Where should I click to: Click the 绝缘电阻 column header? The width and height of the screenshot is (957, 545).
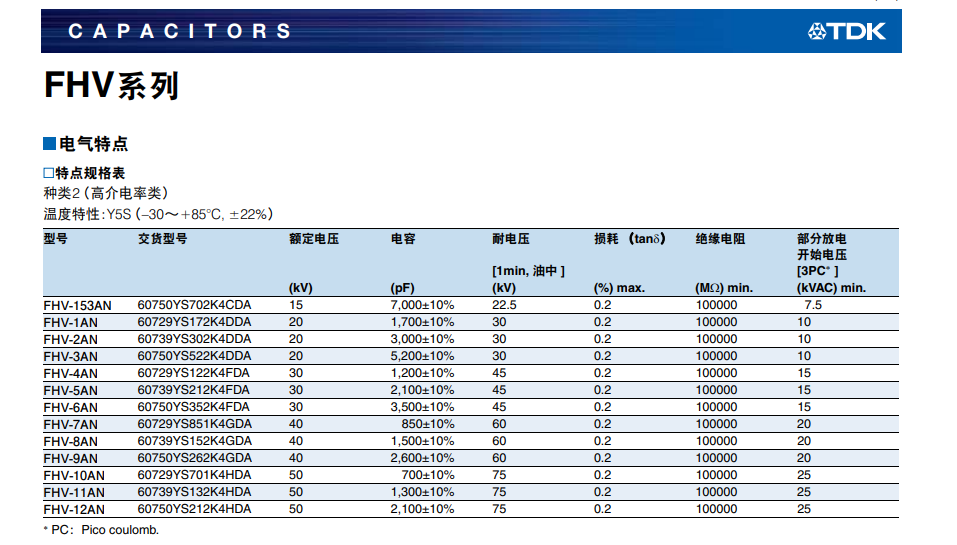point(720,239)
